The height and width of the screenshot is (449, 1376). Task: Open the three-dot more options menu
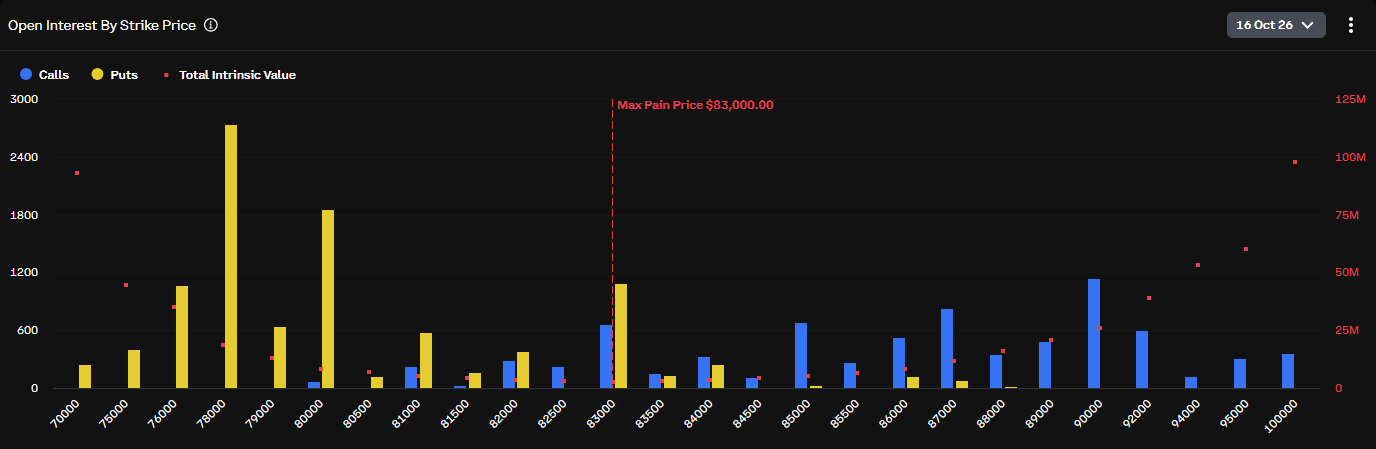tap(1350, 25)
